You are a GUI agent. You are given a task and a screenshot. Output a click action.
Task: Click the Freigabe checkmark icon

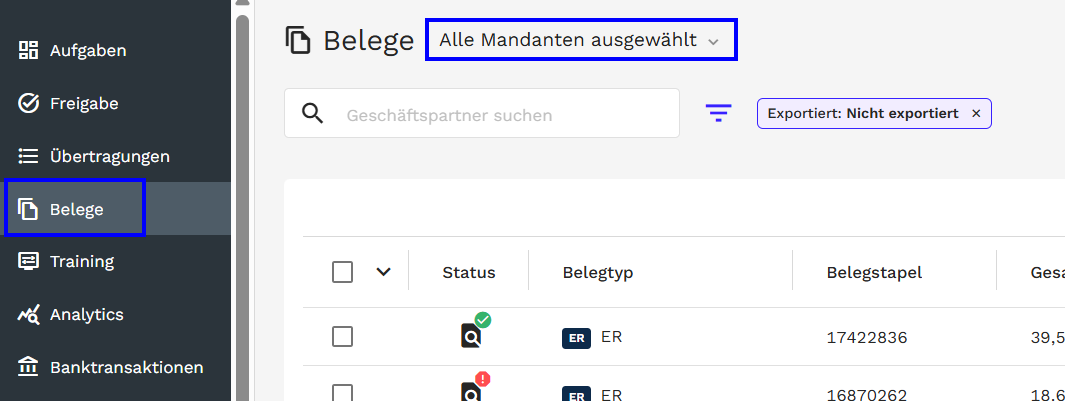tap(29, 103)
